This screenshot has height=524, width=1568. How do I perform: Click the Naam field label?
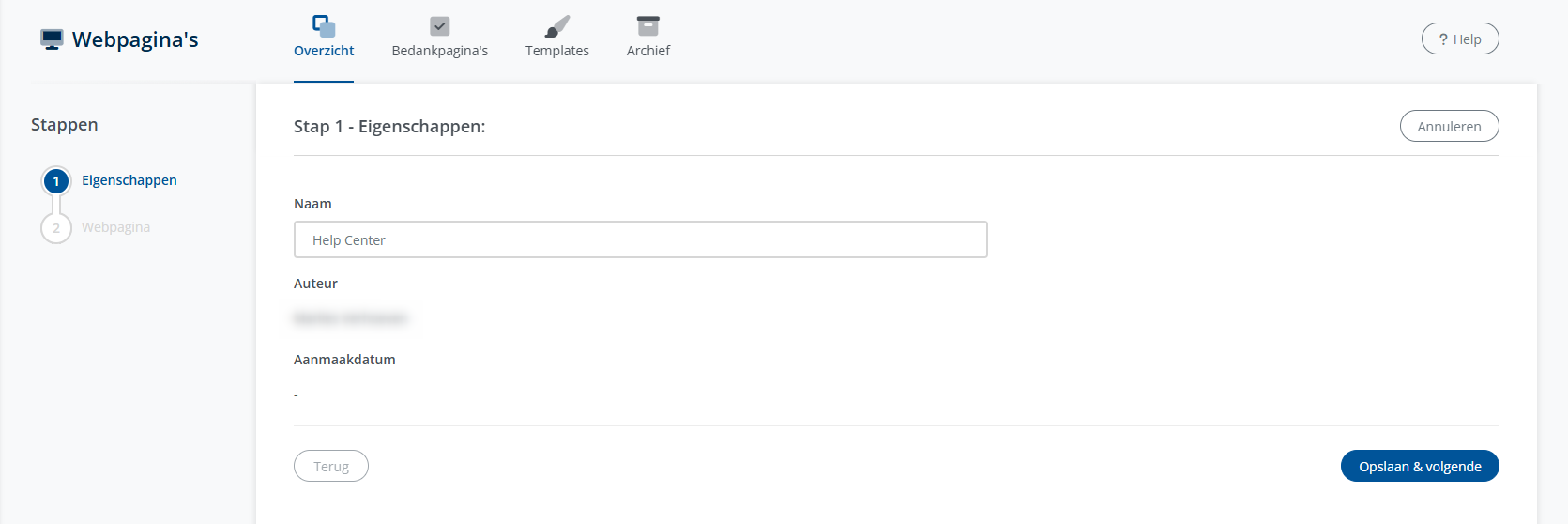click(312, 204)
